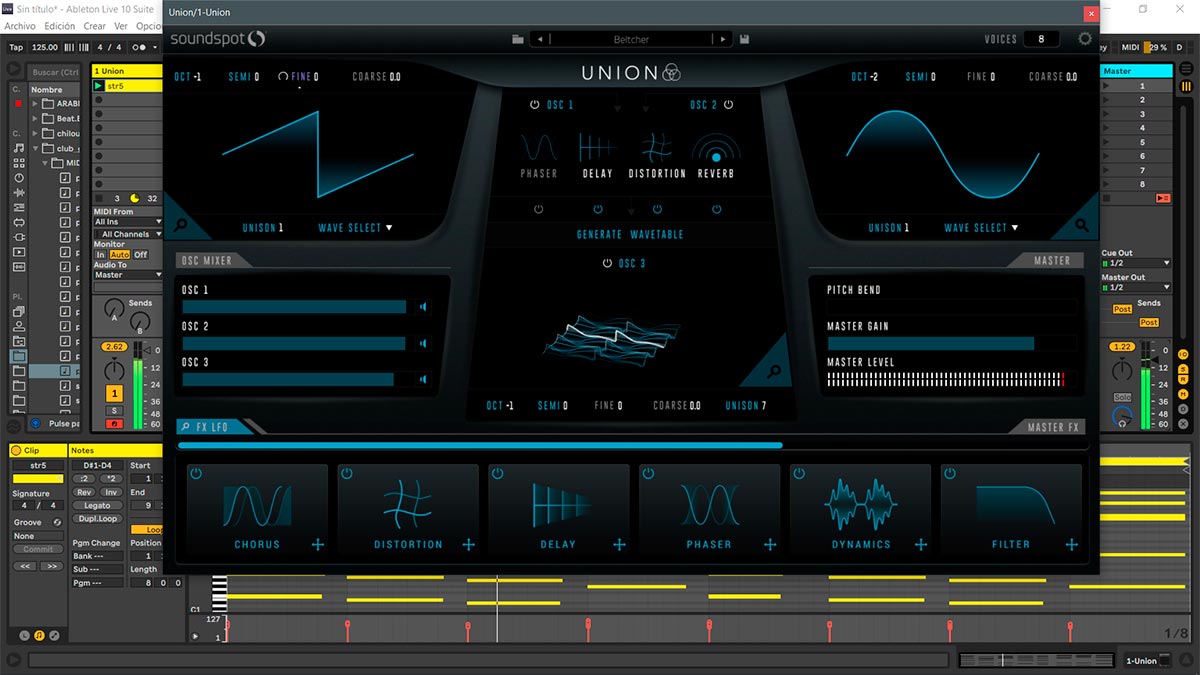The width and height of the screenshot is (1200, 675).
Task: Open the All Channels dropdown
Action: (x=128, y=234)
